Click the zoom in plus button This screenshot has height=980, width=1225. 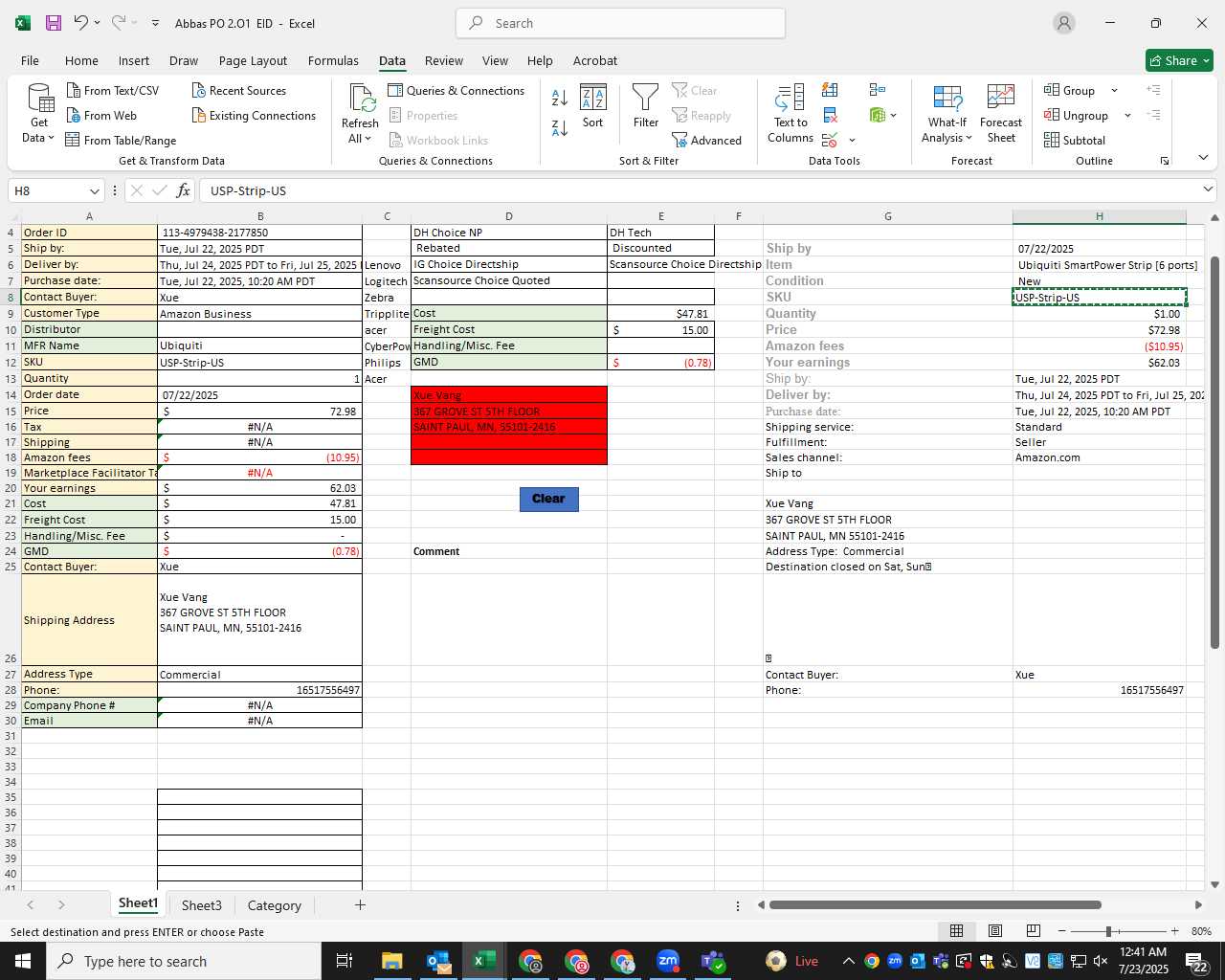1174,931
